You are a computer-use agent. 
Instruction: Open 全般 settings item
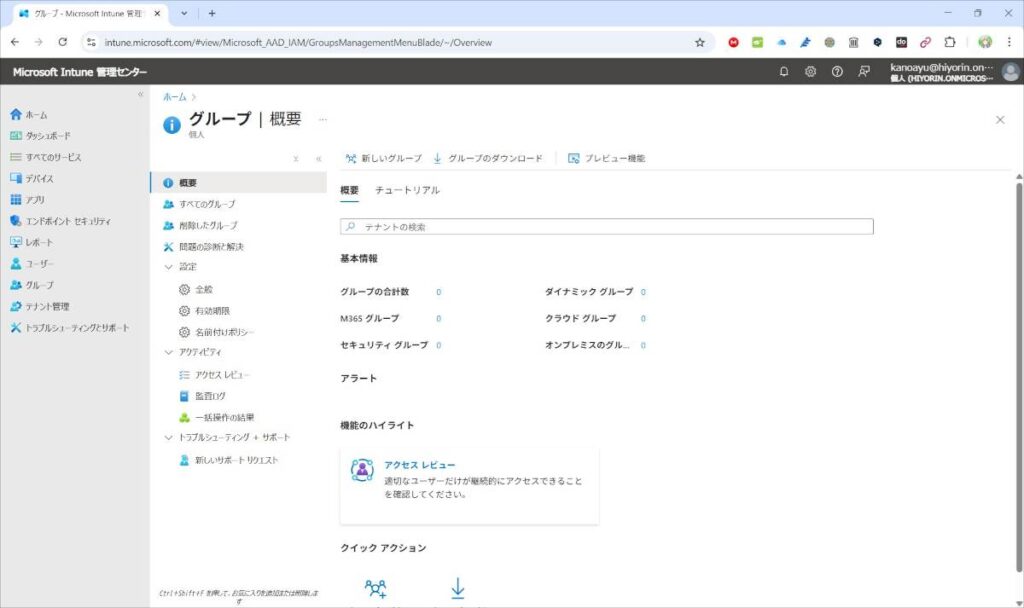(x=196, y=289)
